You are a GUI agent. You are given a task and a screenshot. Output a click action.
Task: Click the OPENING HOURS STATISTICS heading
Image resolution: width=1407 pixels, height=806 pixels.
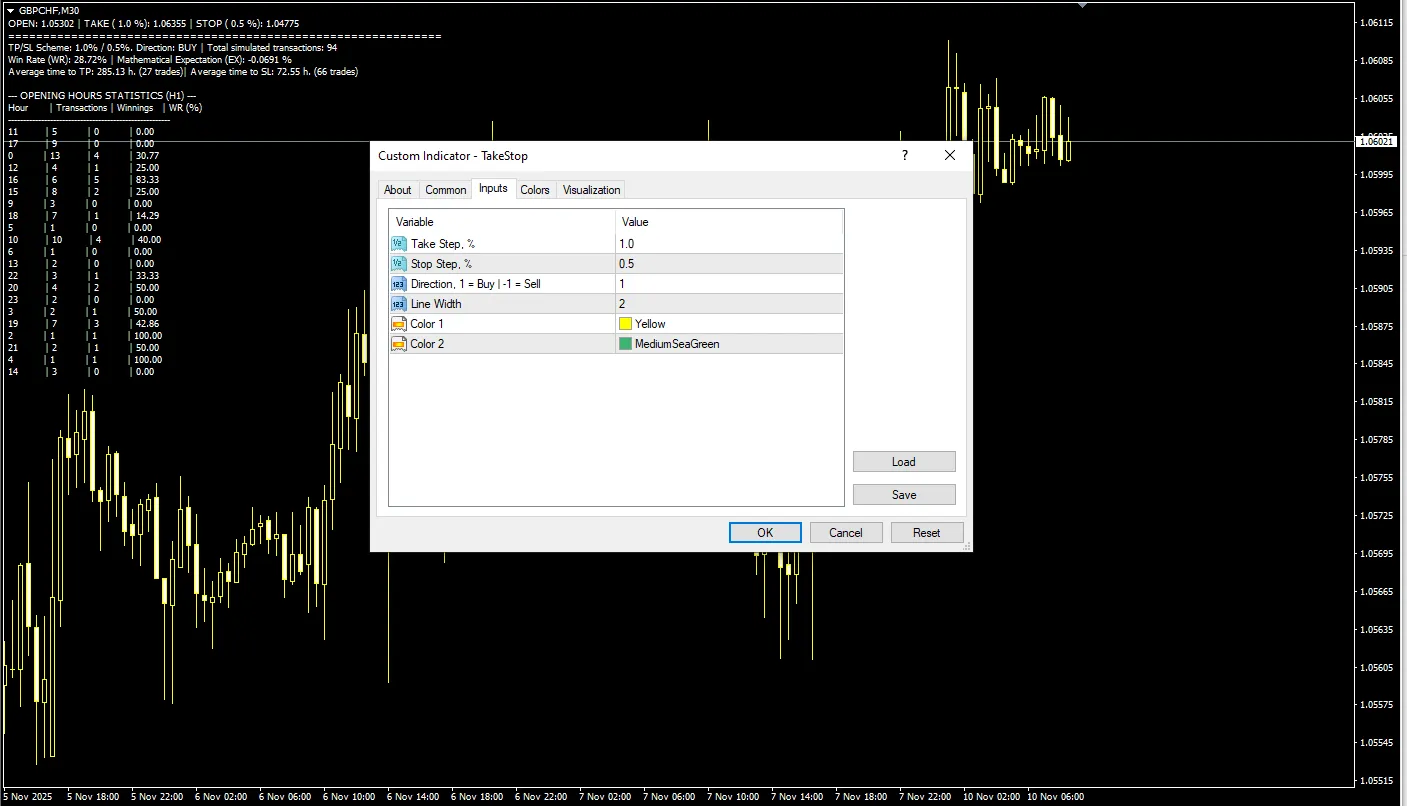(102, 95)
